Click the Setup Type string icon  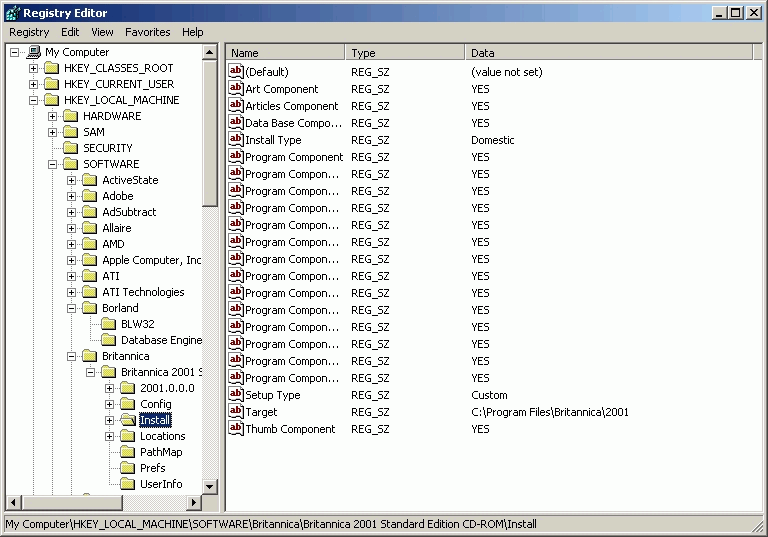[236, 395]
